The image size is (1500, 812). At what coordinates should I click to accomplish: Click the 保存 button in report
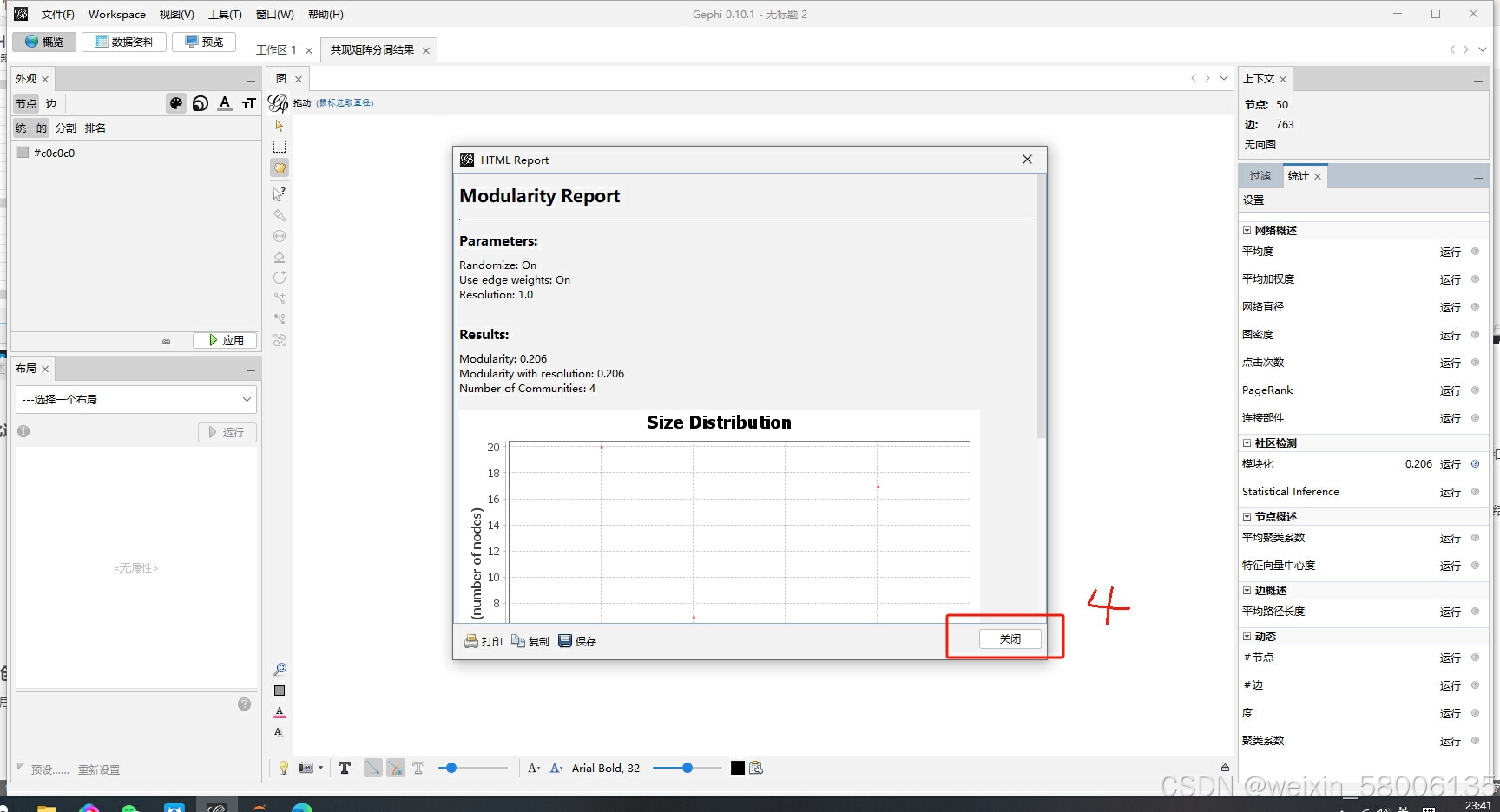577,641
